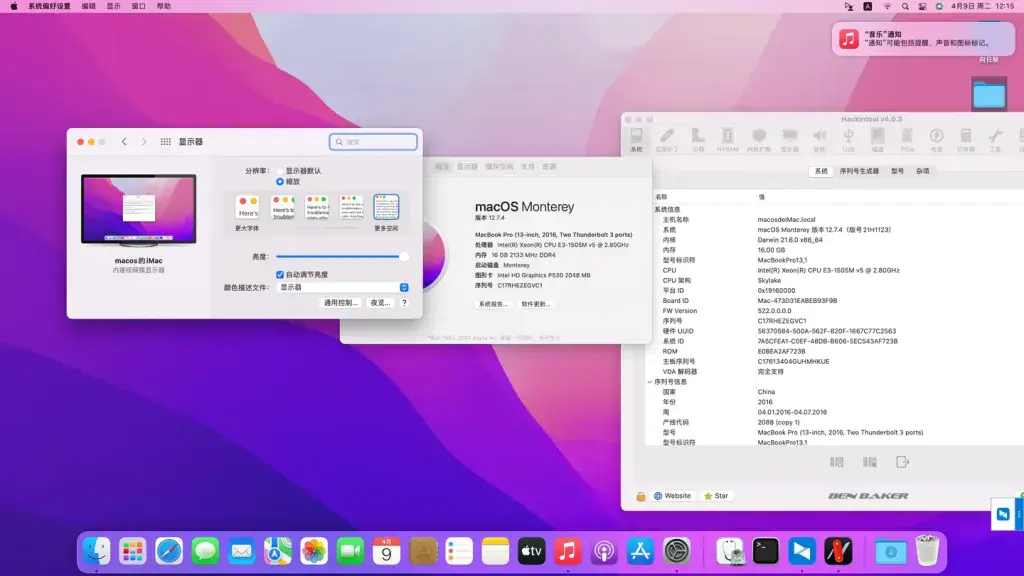
Task: Open the Apple menu
Action: pyautogui.click(x=14, y=7)
